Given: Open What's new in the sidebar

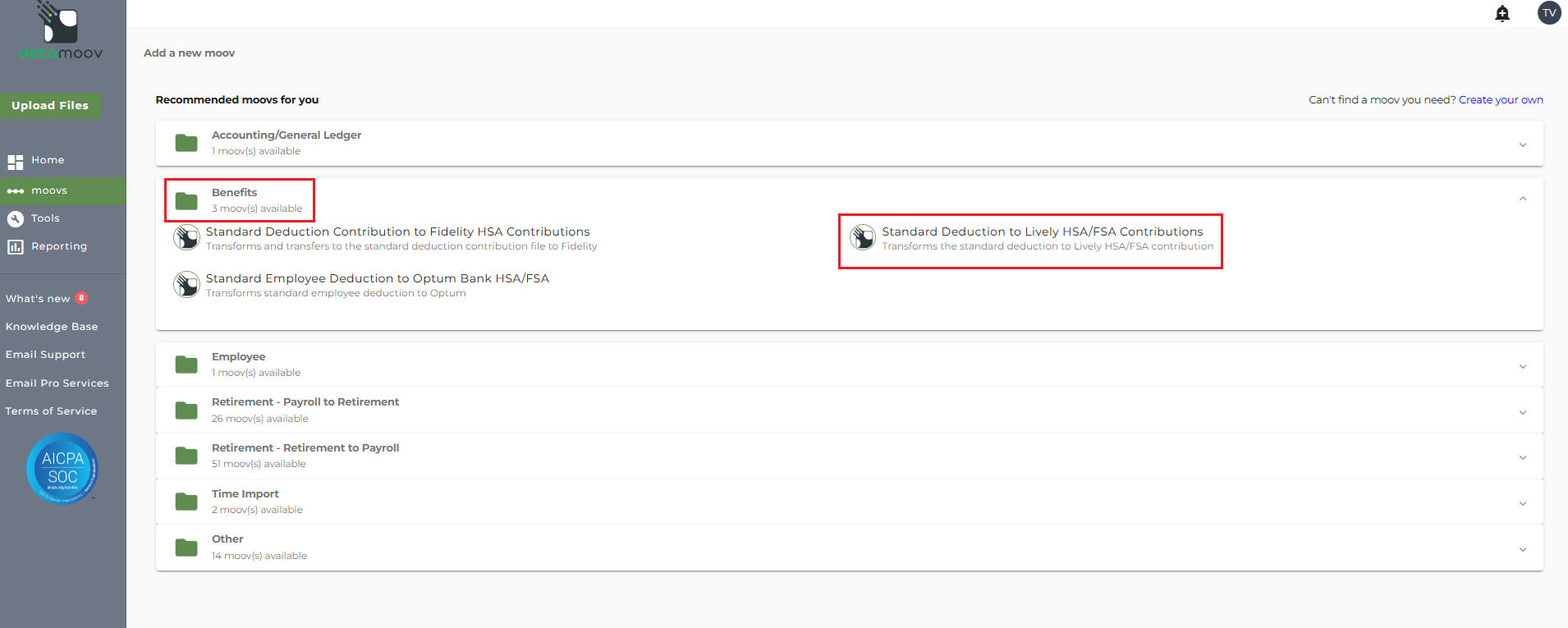Looking at the screenshot, I should [x=38, y=299].
